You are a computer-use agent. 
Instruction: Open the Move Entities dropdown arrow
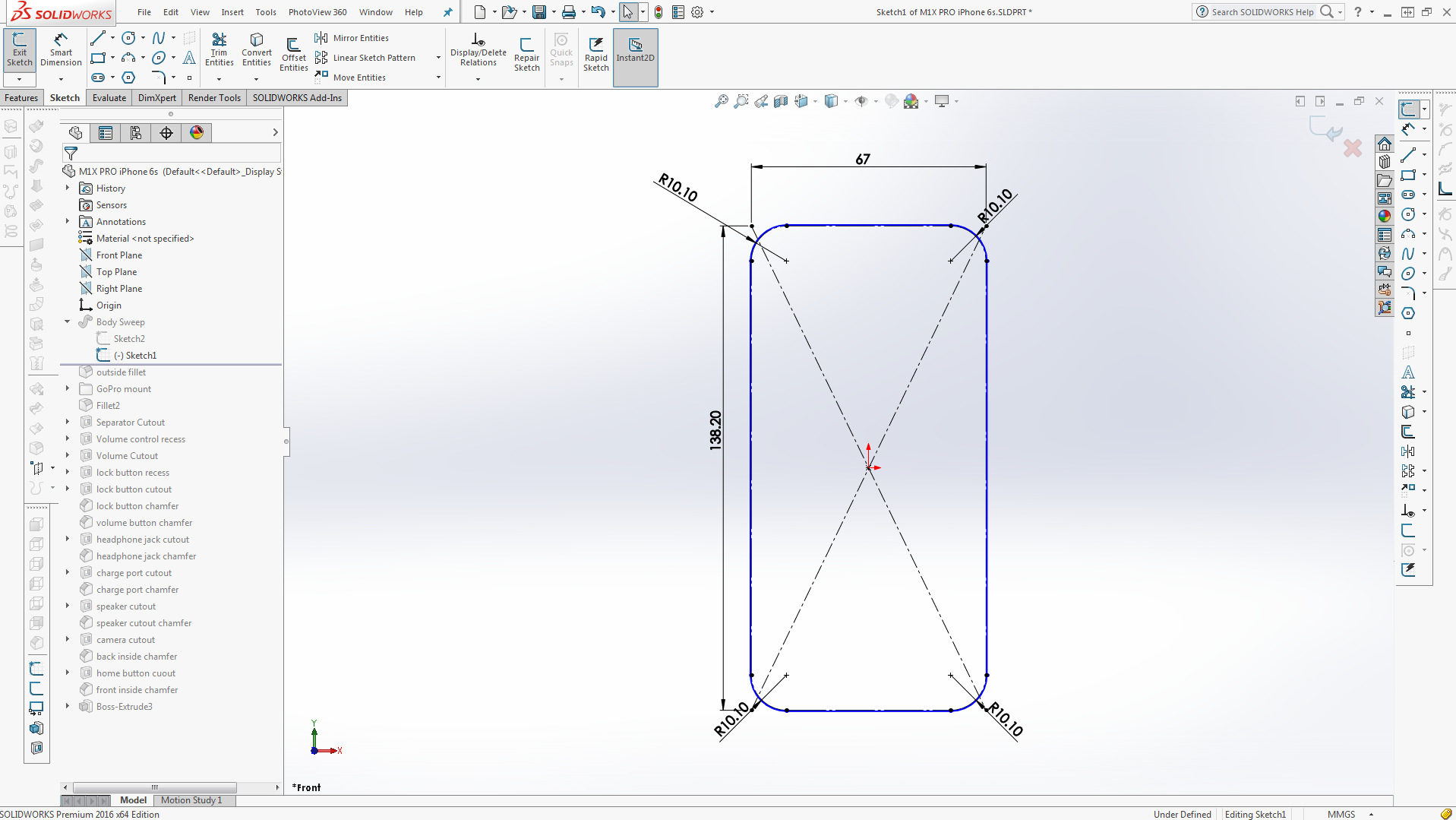(438, 78)
